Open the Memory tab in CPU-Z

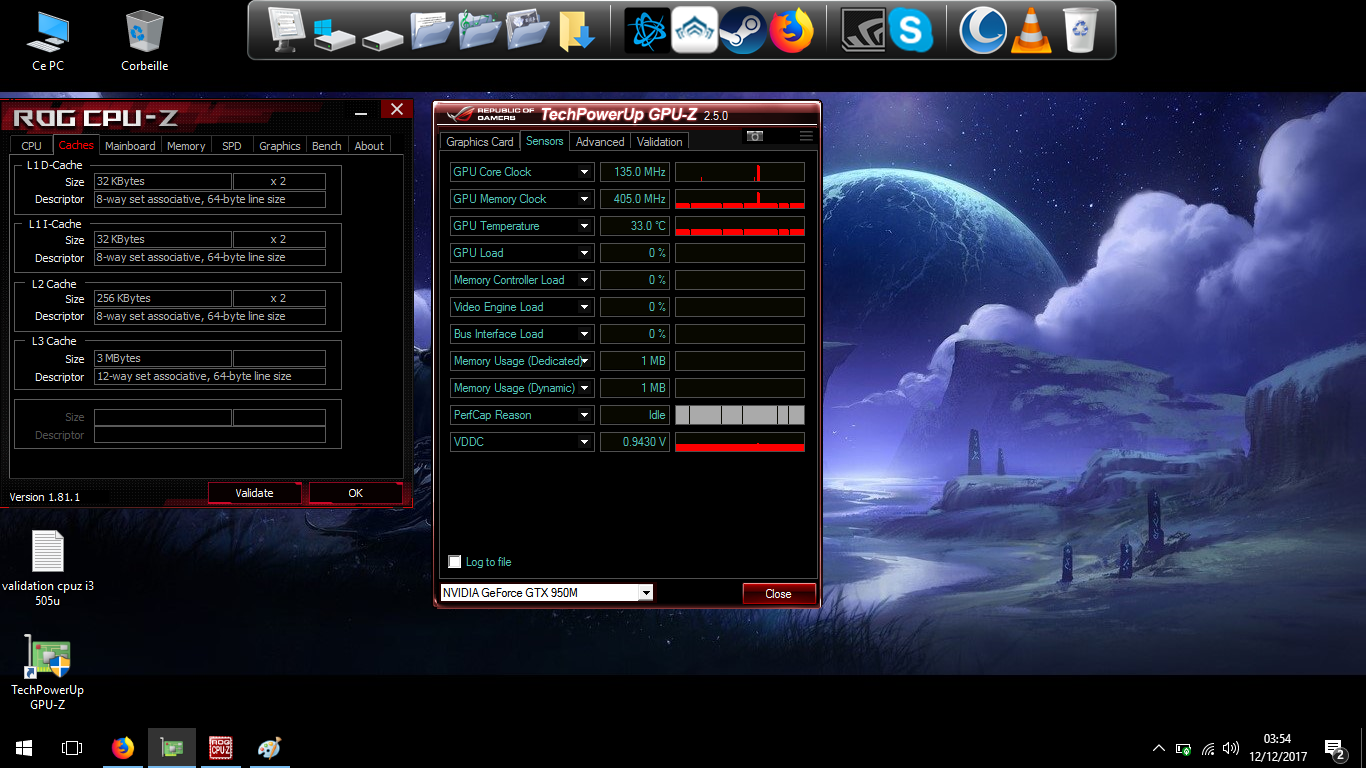point(186,146)
